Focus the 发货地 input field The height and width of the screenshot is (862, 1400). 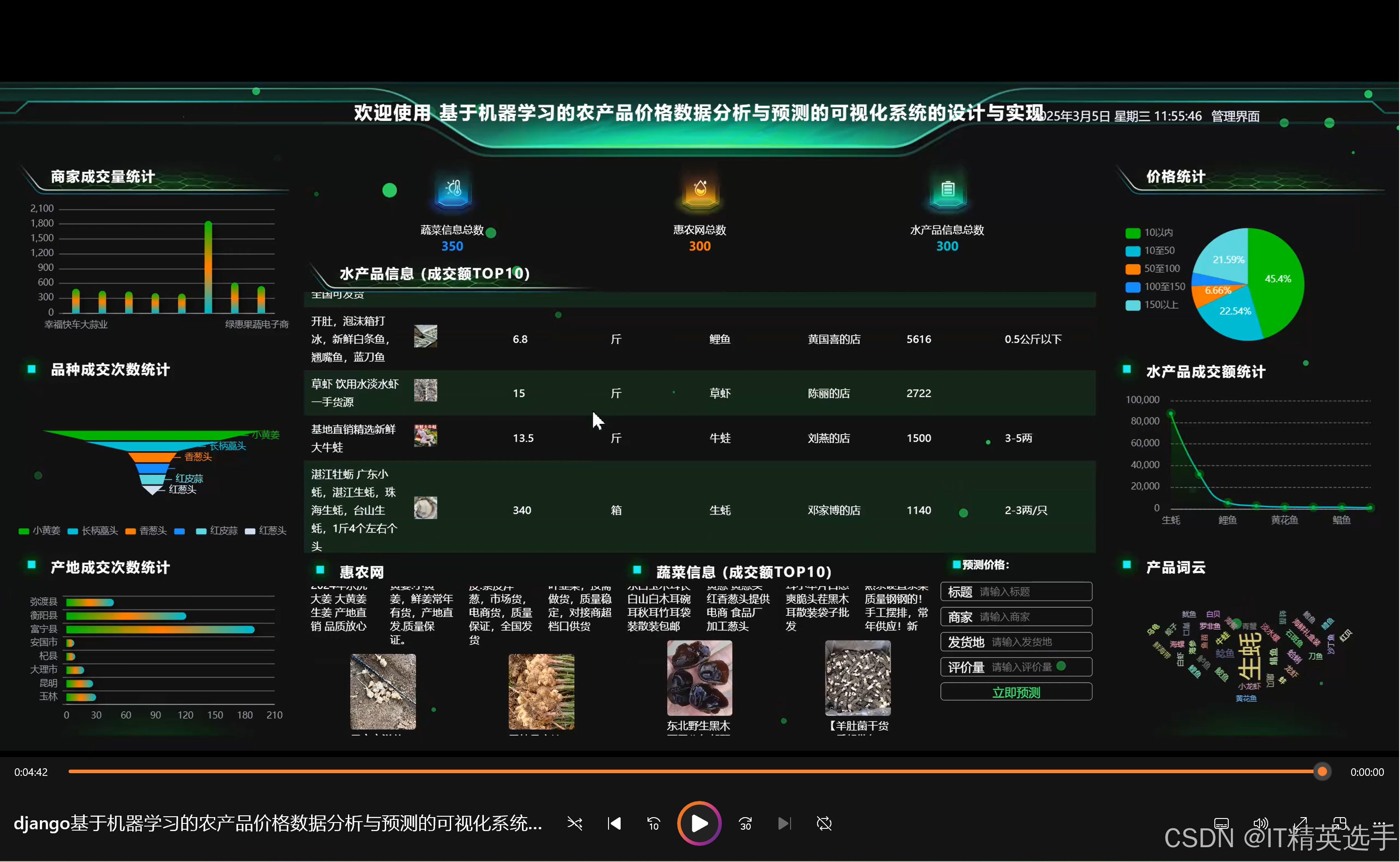1016,642
